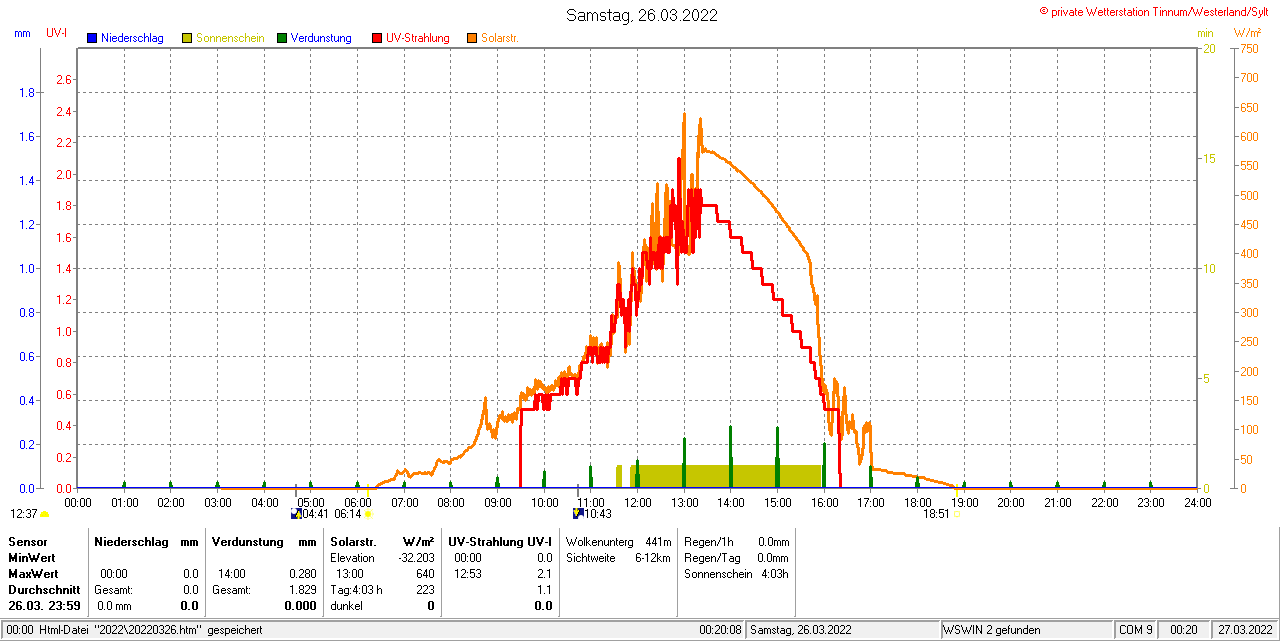Click the 13:00 x-axis tick label
Screen dimensions: 1280x641
tap(684, 502)
